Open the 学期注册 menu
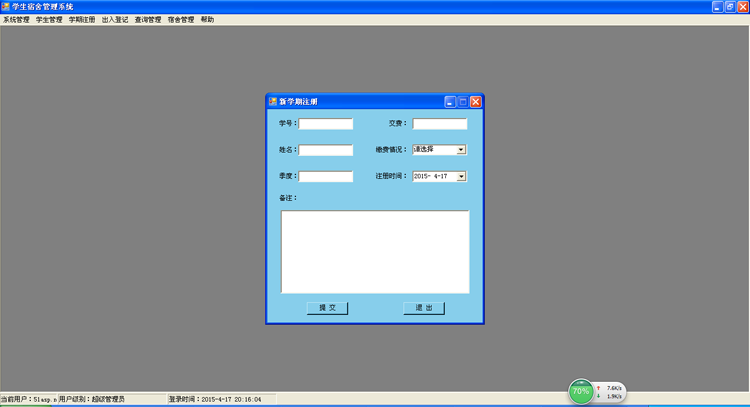 [82, 20]
